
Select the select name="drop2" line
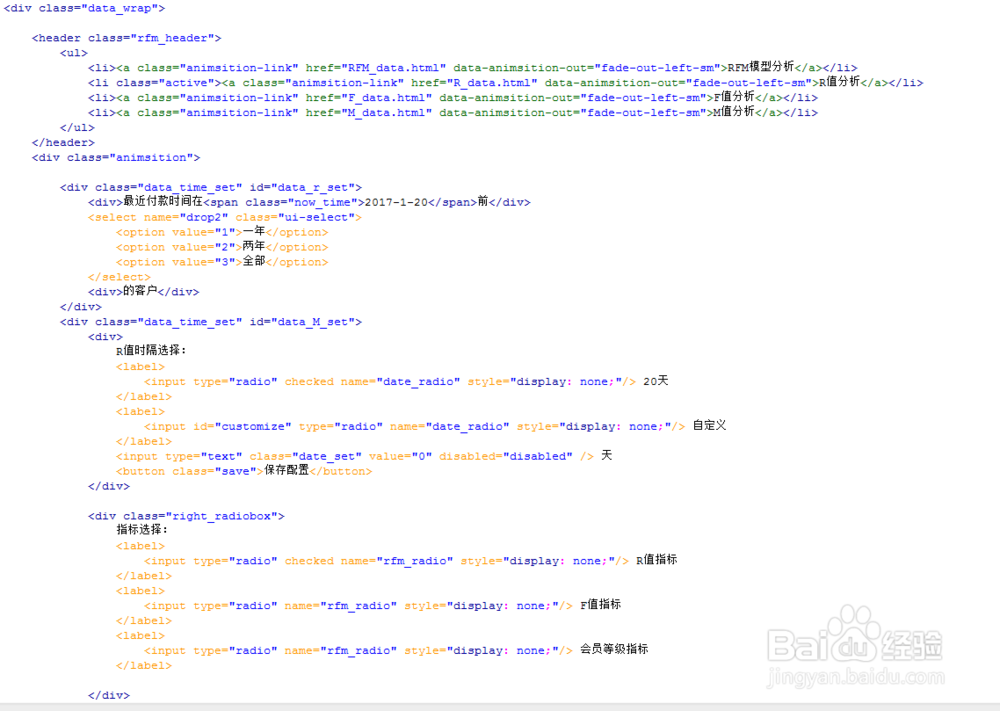pos(225,217)
